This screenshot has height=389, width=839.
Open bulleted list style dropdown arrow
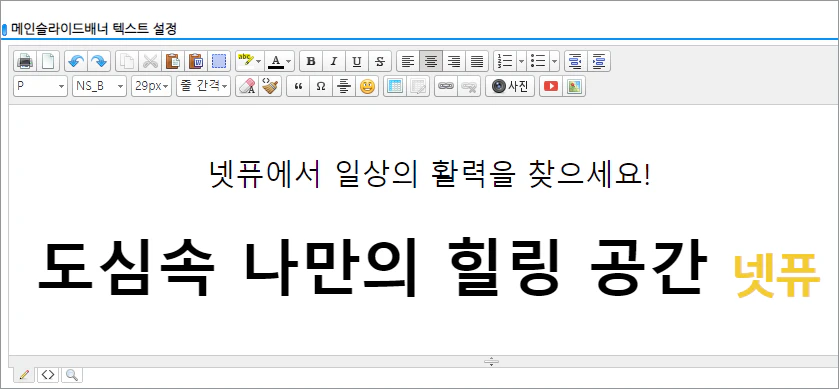(x=554, y=62)
